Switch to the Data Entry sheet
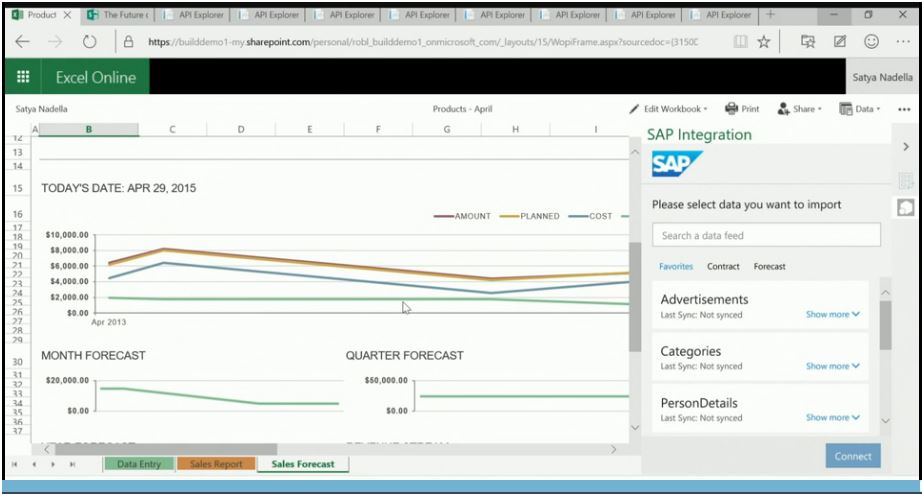922x494 pixels. pyautogui.click(x=139, y=464)
